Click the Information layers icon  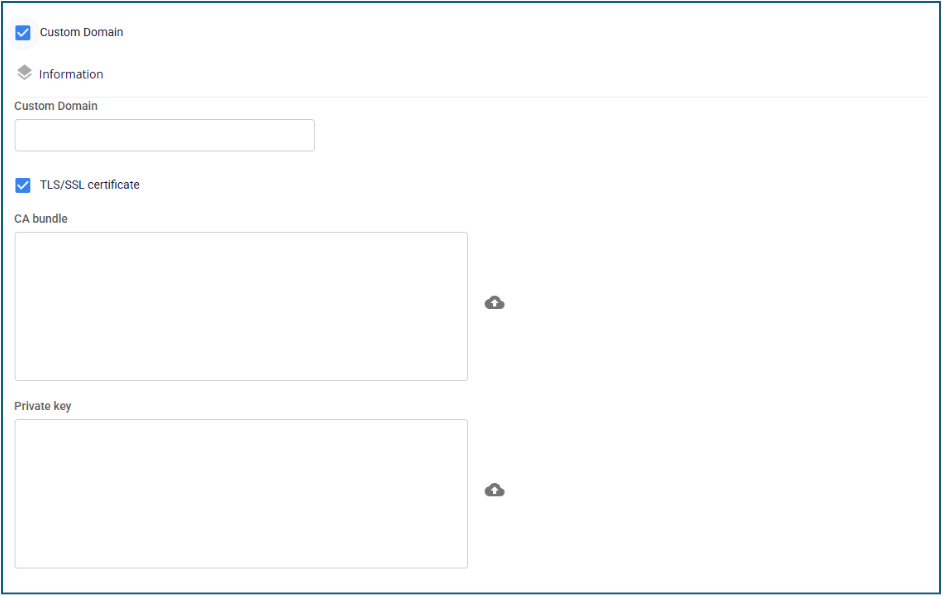[x=24, y=73]
